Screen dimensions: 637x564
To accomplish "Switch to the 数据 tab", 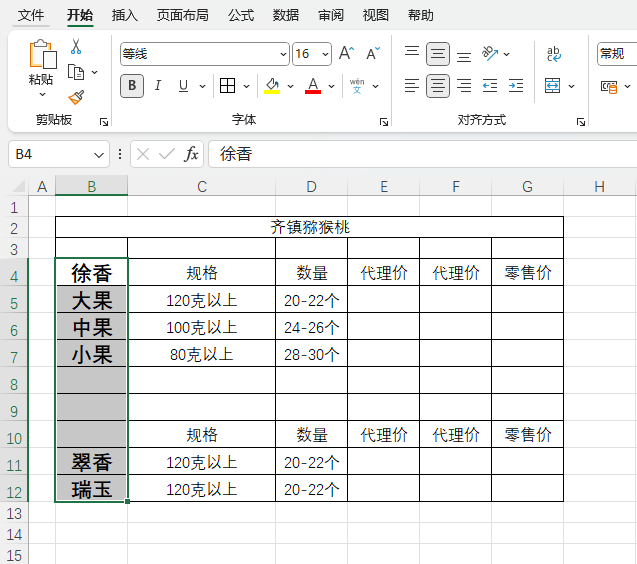I will point(286,15).
